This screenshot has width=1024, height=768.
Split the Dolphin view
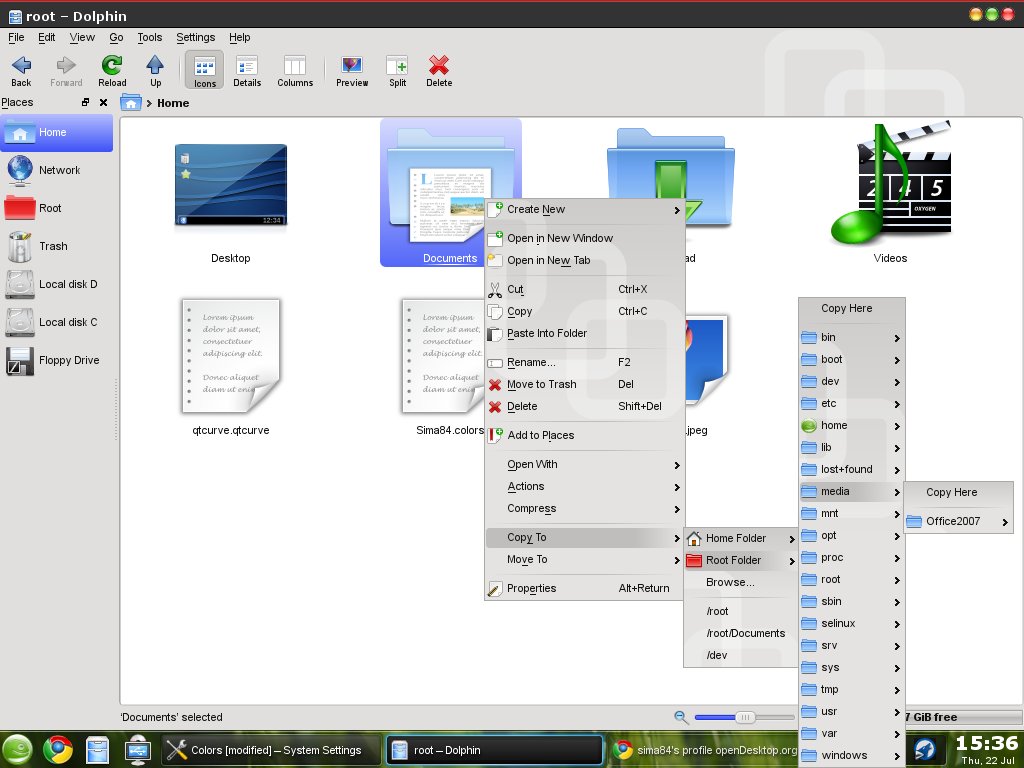397,71
